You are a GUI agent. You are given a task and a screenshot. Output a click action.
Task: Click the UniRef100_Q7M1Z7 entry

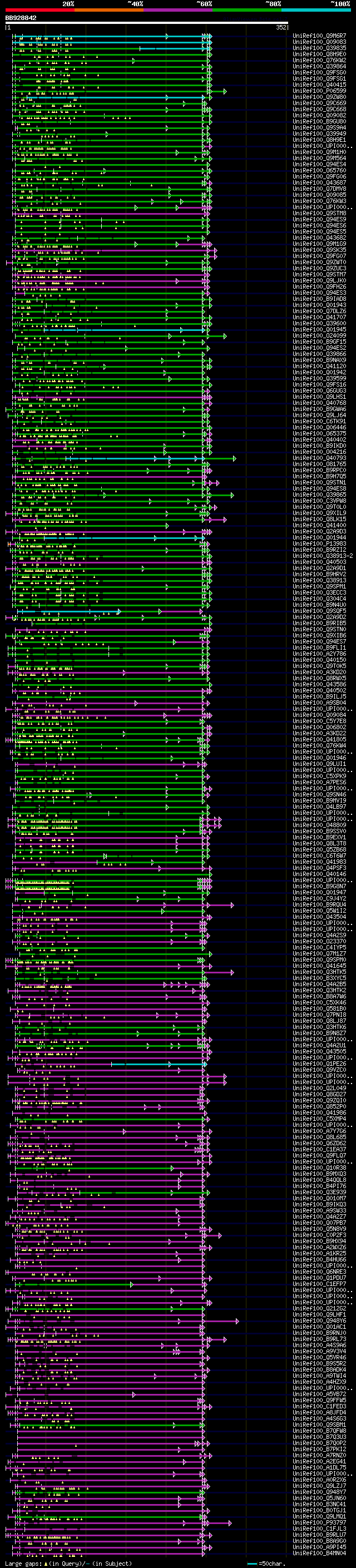[x=319, y=953]
